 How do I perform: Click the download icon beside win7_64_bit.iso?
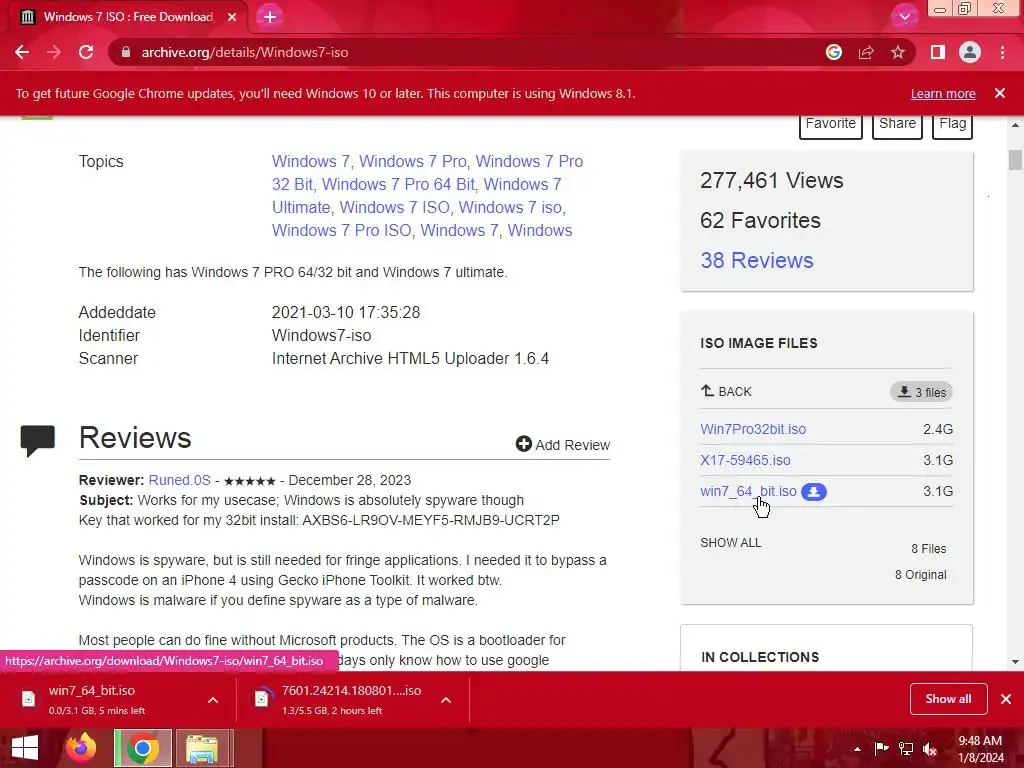(x=814, y=492)
